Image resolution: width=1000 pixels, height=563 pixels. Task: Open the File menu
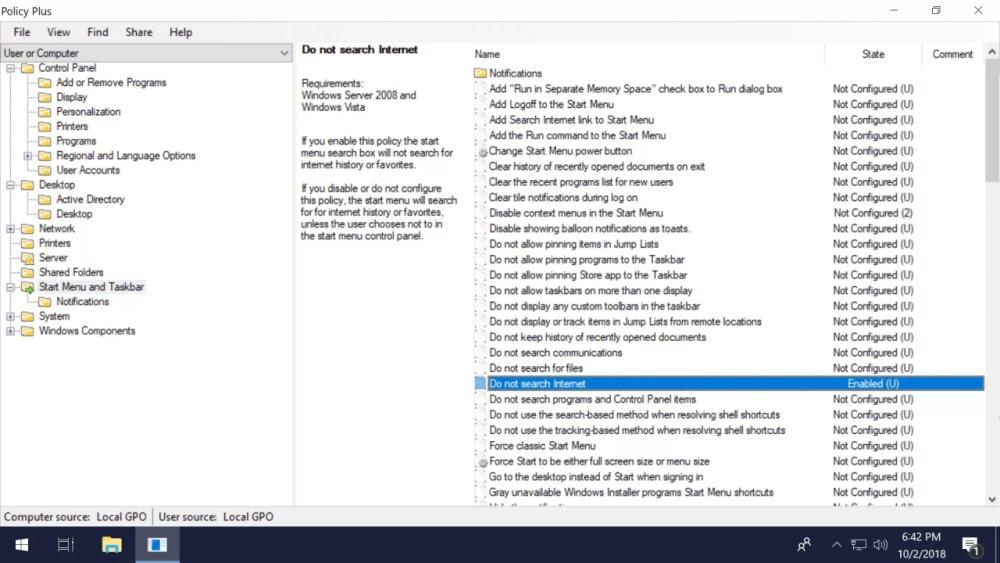pos(22,32)
